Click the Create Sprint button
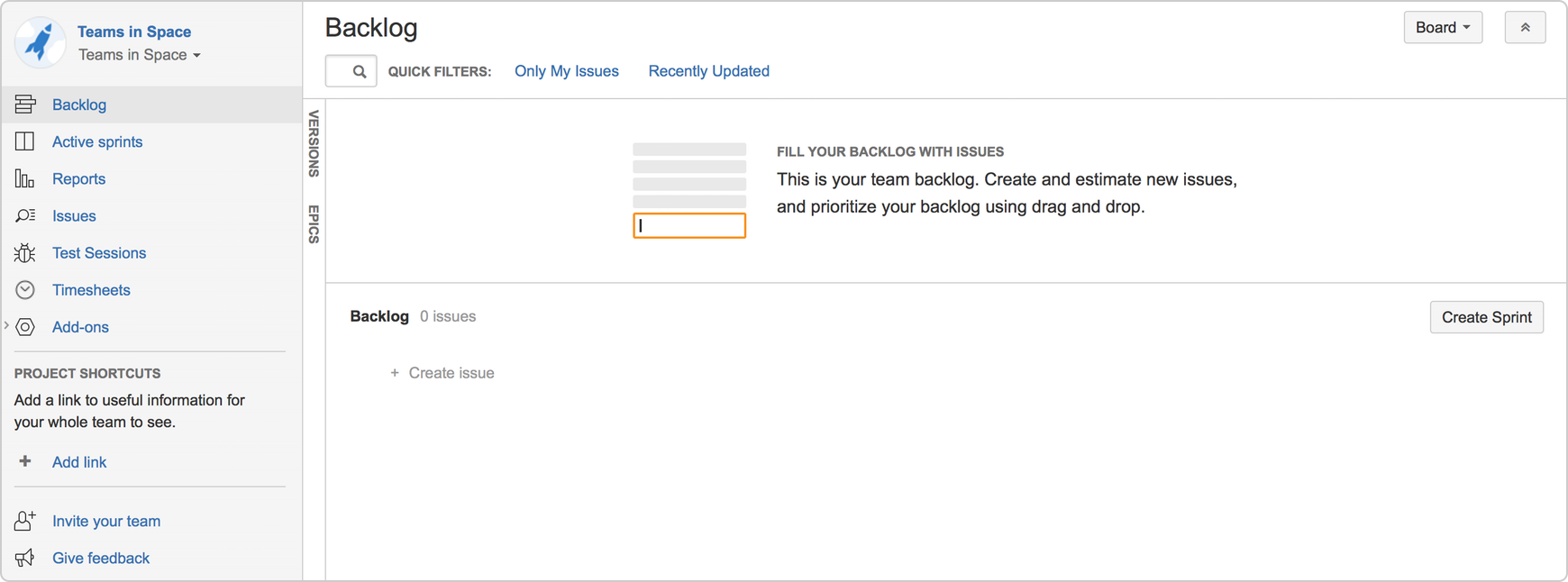1568x582 pixels. coord(1486,317)
